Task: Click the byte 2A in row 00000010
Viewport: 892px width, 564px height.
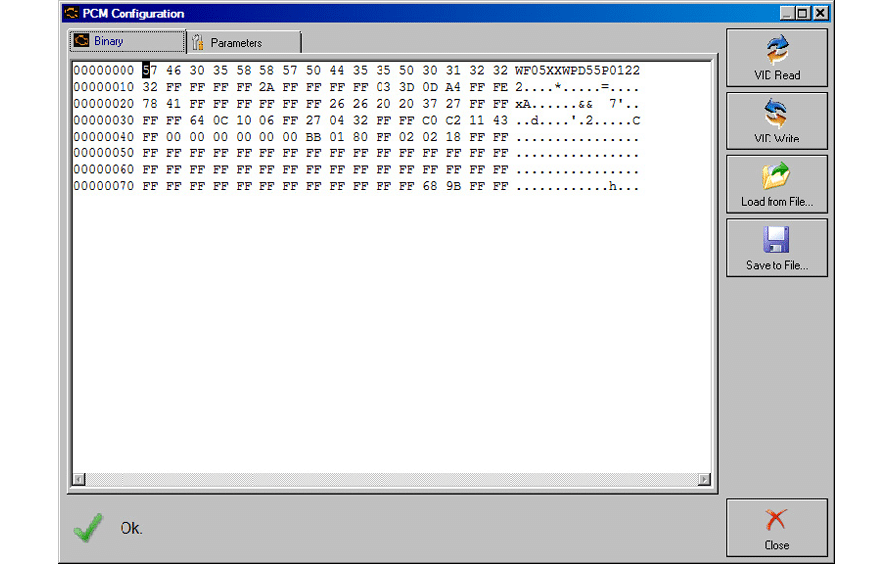Action: point(266,87)
